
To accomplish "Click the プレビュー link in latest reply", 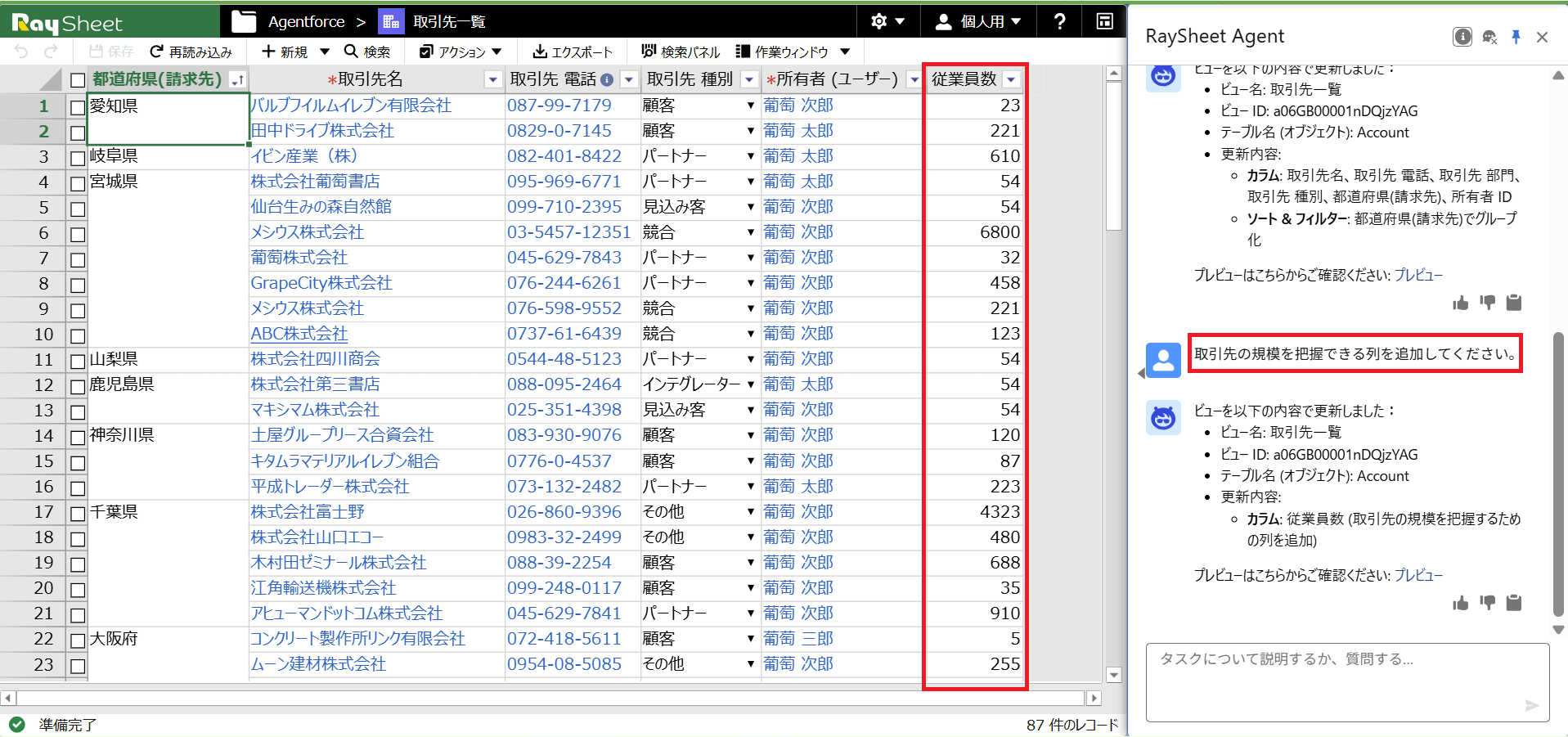I will (x=1418, y=575).
